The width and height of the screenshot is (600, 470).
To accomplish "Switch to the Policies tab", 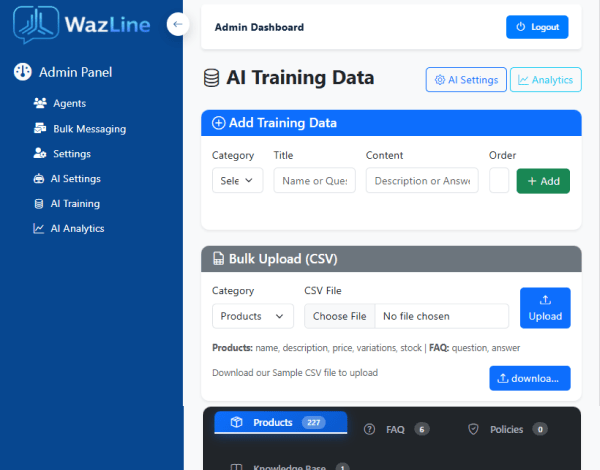I will 507,429.
